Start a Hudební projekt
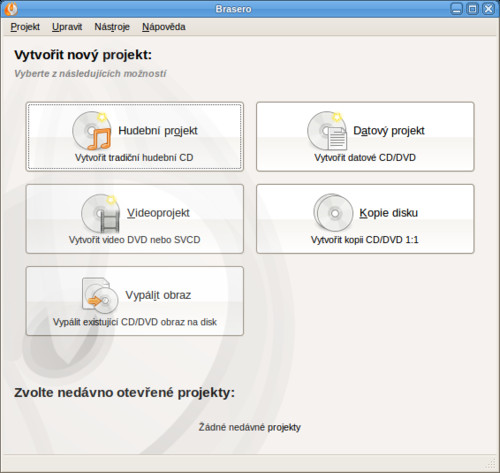The width and height of the screenshot is (500, 473). [135, 137]
